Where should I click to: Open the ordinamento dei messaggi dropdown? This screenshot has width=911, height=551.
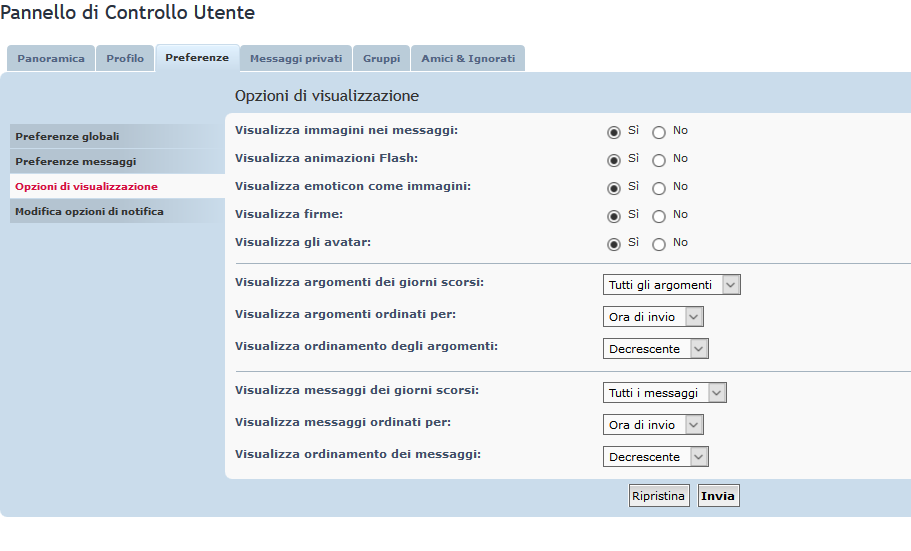pyautogui.click(x=656, y=457)
